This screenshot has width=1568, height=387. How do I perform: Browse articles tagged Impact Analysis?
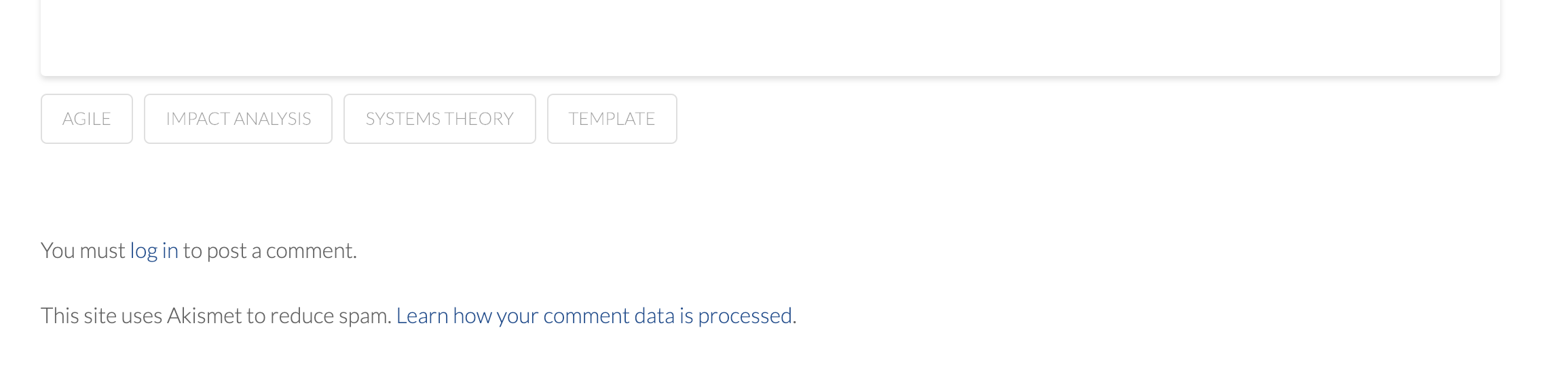pyautogui.click(x=238, y=119)
